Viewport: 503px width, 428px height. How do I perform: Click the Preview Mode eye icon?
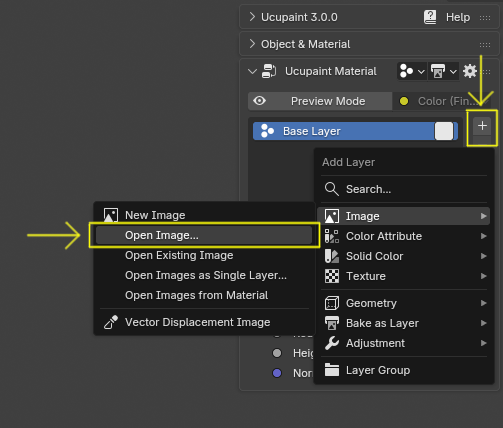coord(259,101)
